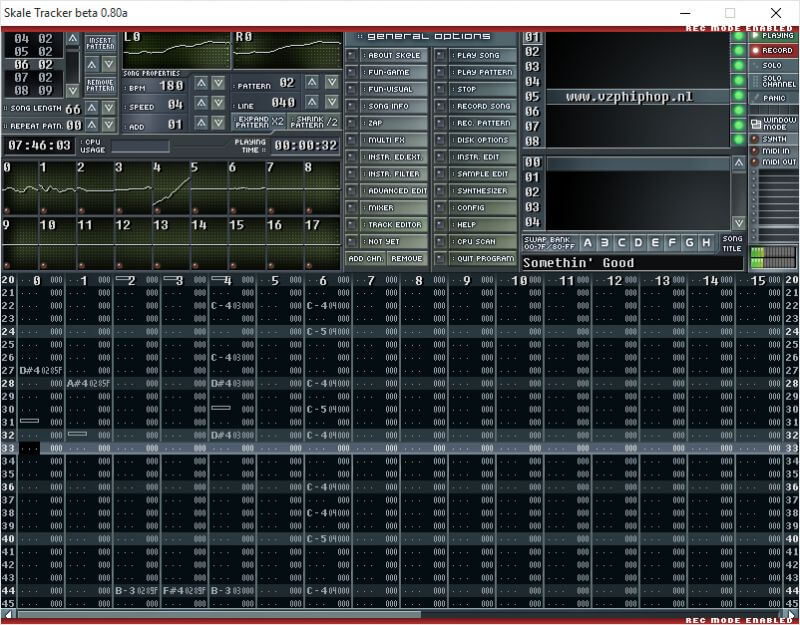Decrease Song Length with down arrow
Image resolution: width=800 pixels, height=625 pixels.
pos(109,108)
